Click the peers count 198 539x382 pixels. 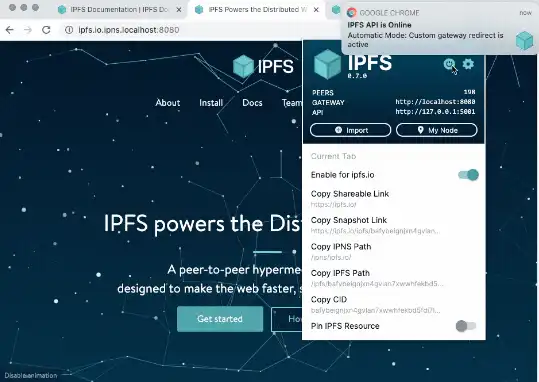tap(469, 92)
